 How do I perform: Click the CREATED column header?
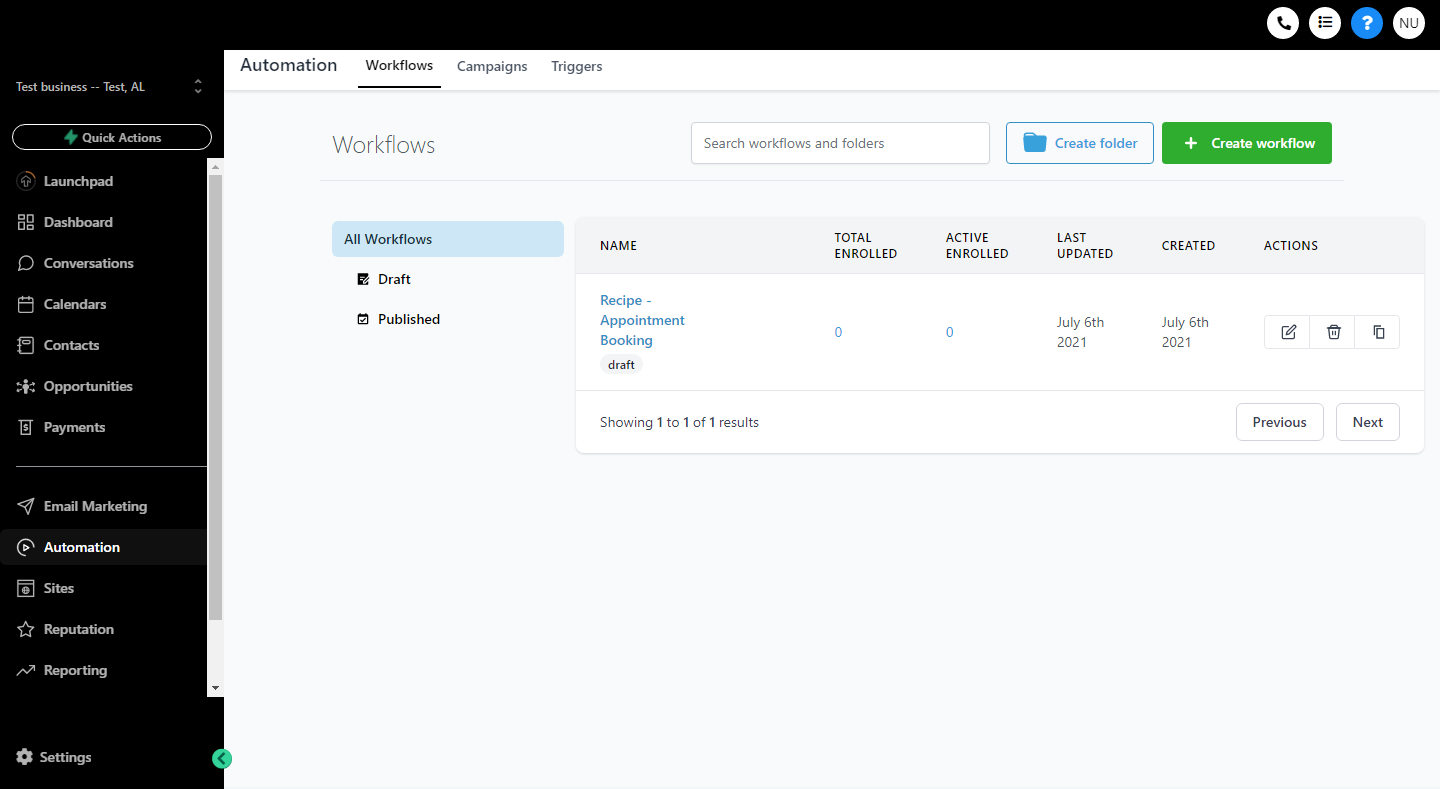(x=1188, y=246)
